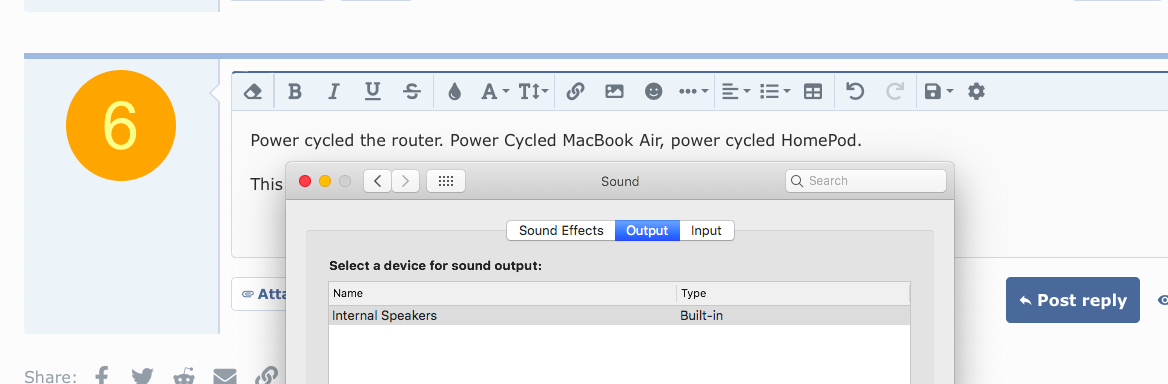This screenshot has height=384, width=1168.
Task: Switch to the Input tab
Action: pyautogui.click(x=706, y=231)
